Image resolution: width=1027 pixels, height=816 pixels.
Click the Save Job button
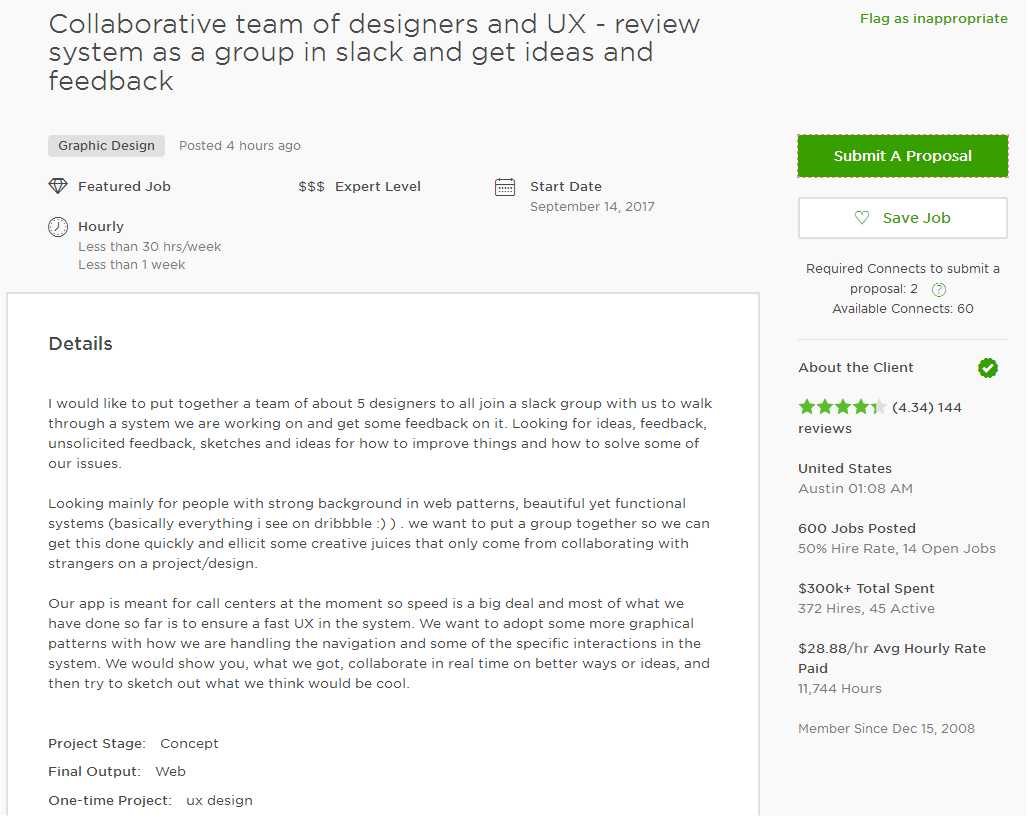pos(902,218)
